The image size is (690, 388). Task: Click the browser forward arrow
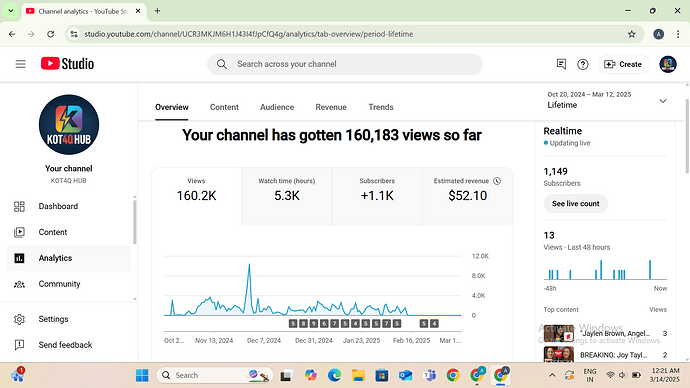point(31,34)
